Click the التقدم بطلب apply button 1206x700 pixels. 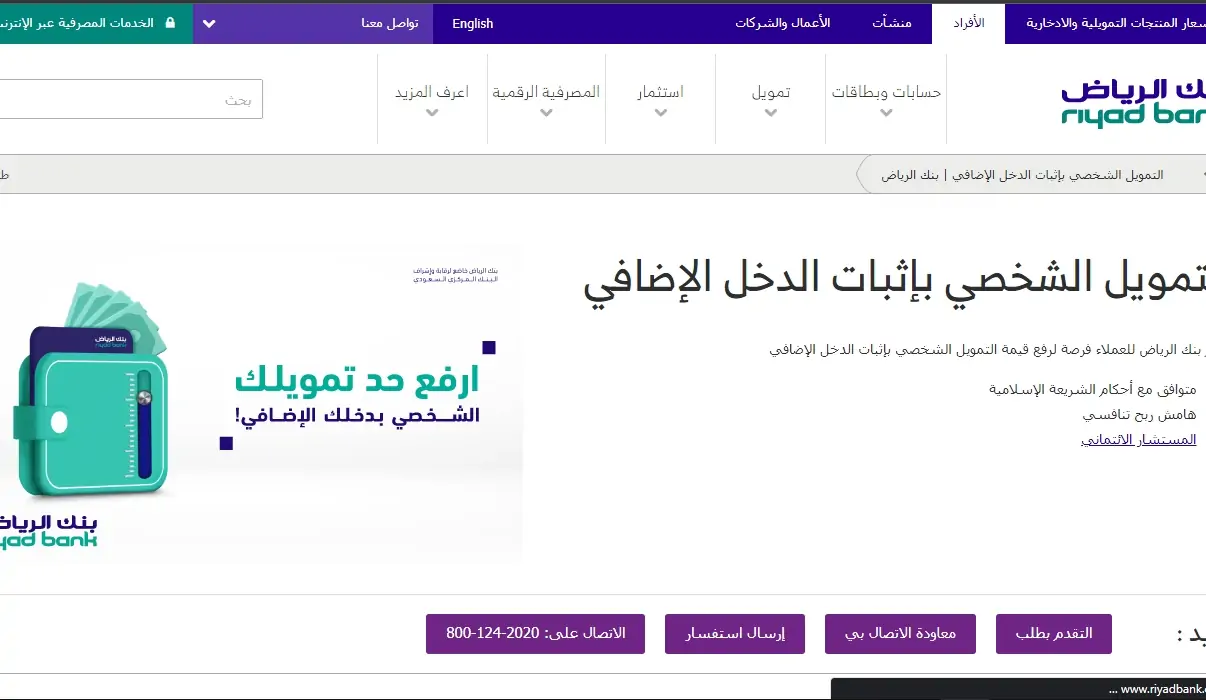pos(1054,634)
